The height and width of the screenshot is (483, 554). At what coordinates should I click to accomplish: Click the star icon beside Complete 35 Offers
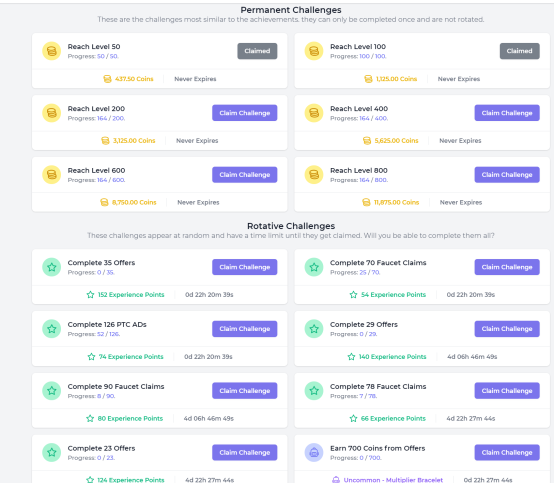tap(52, 267)
